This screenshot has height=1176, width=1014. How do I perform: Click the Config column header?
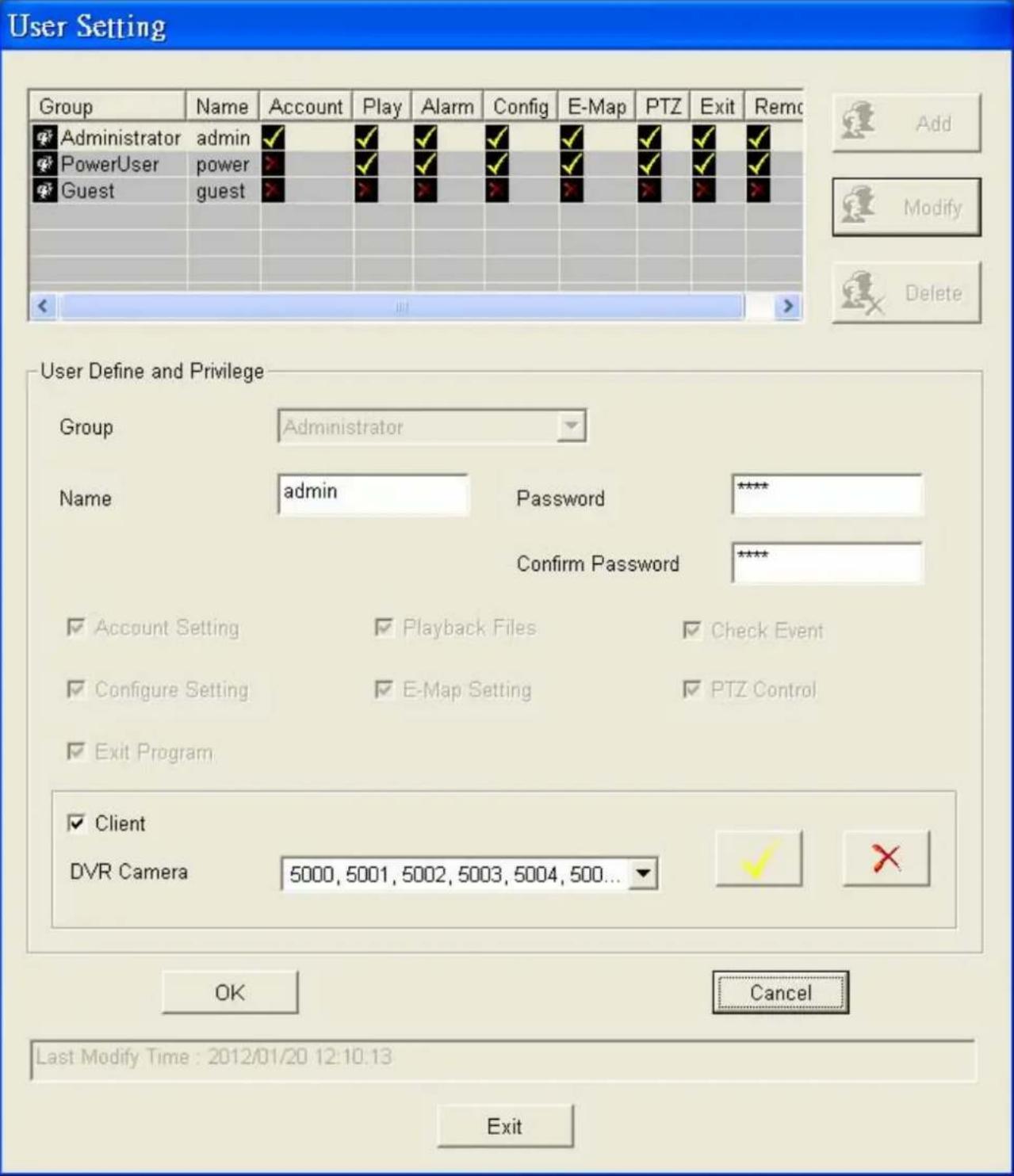pos(520,106)
